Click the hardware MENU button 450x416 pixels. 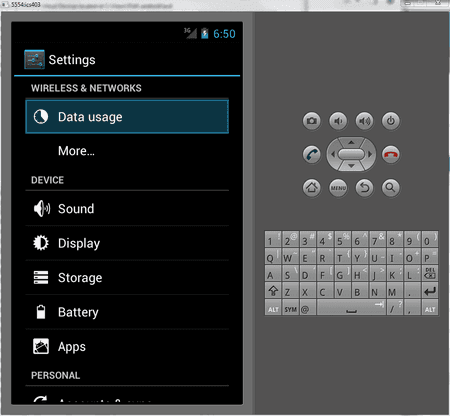coord(338,188)
